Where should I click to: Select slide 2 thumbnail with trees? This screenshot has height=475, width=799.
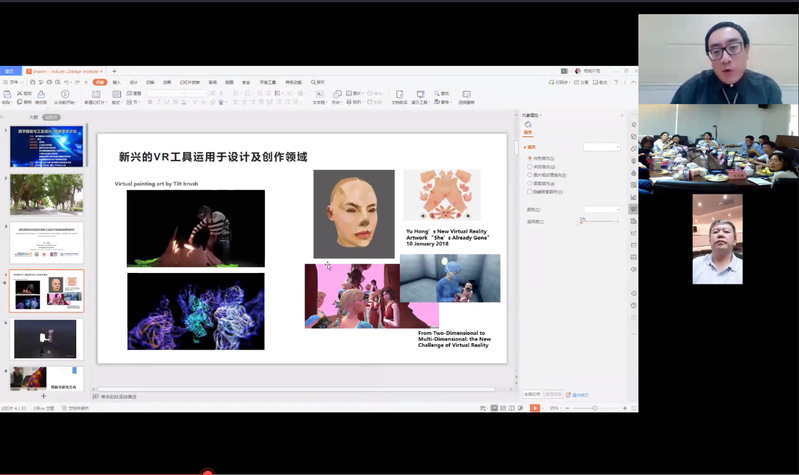tap(46, 194)
